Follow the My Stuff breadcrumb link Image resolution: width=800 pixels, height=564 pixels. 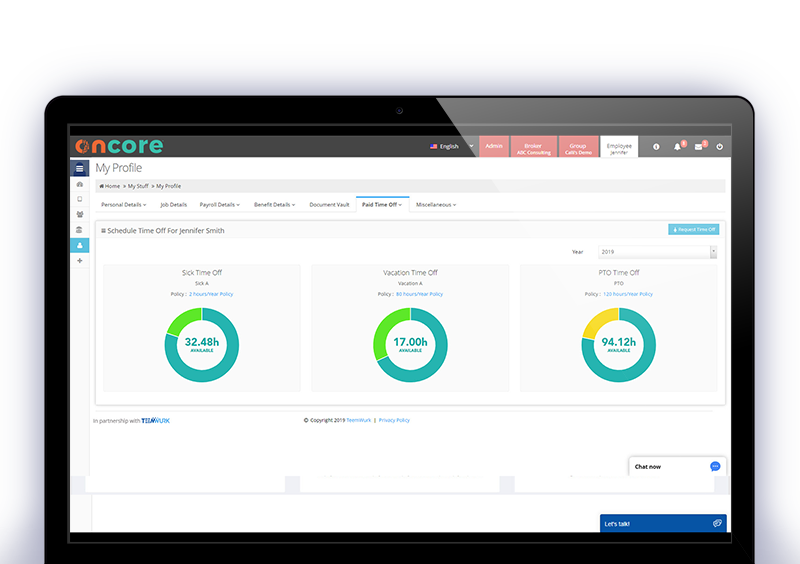(138, 186)
